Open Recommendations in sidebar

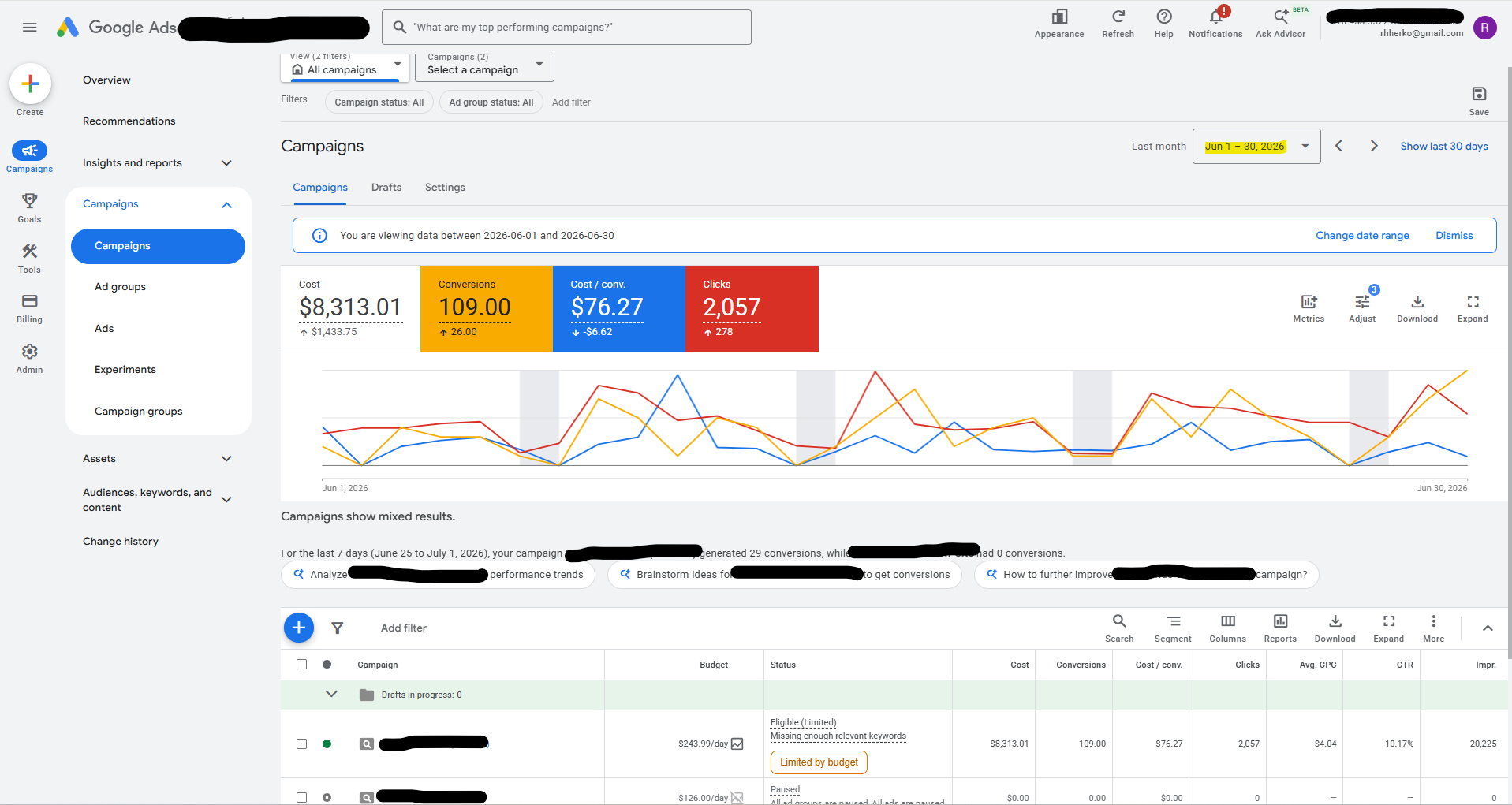coord(129,121)
